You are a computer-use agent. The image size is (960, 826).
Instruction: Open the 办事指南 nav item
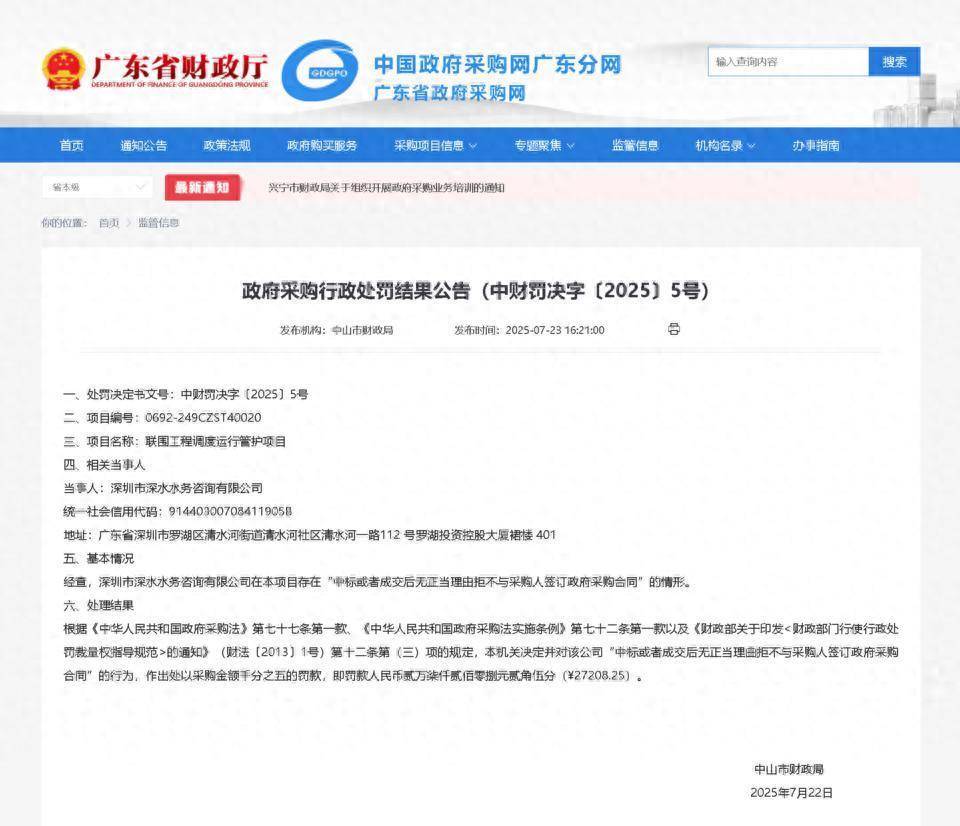(x=816, y=146)
